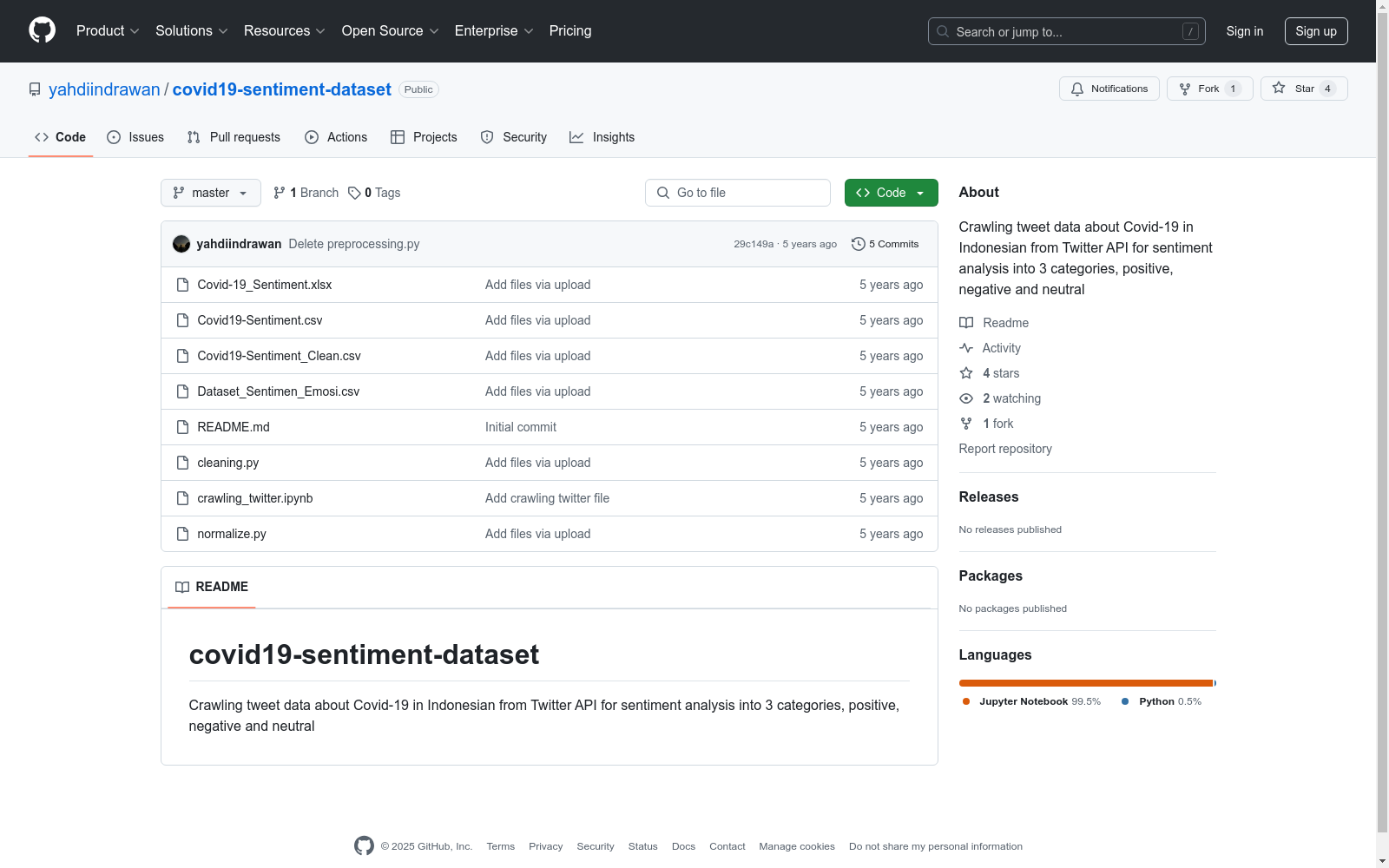Click the Sign up button

pos(1316,31)
